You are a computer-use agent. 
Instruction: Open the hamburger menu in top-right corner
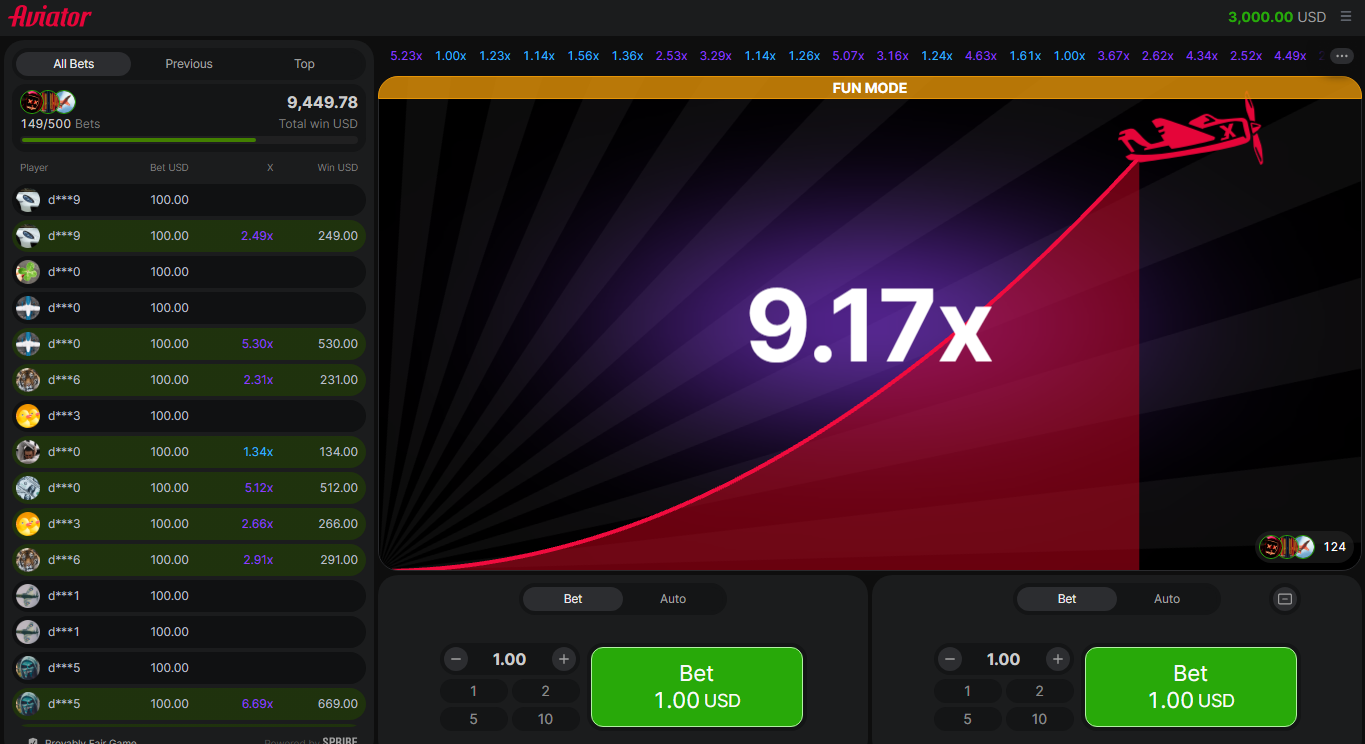click(1345, 17)
